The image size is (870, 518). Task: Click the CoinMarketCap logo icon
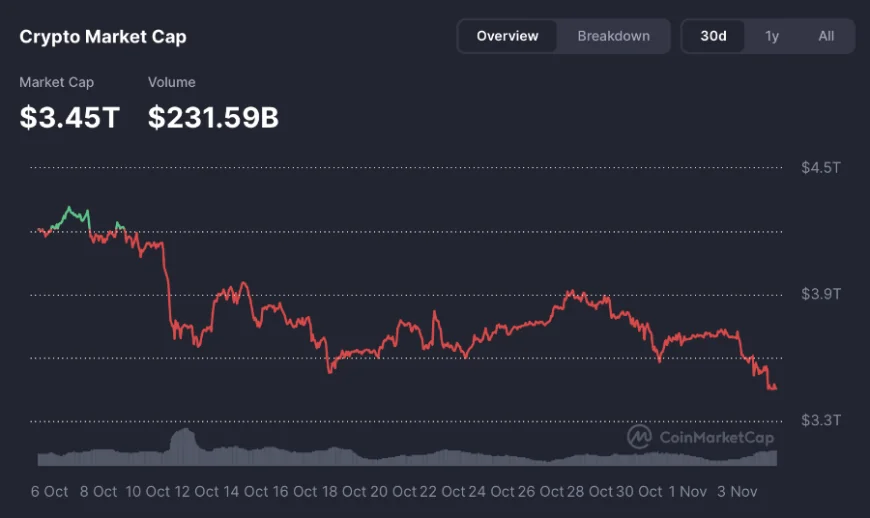[x=640, y=437]
